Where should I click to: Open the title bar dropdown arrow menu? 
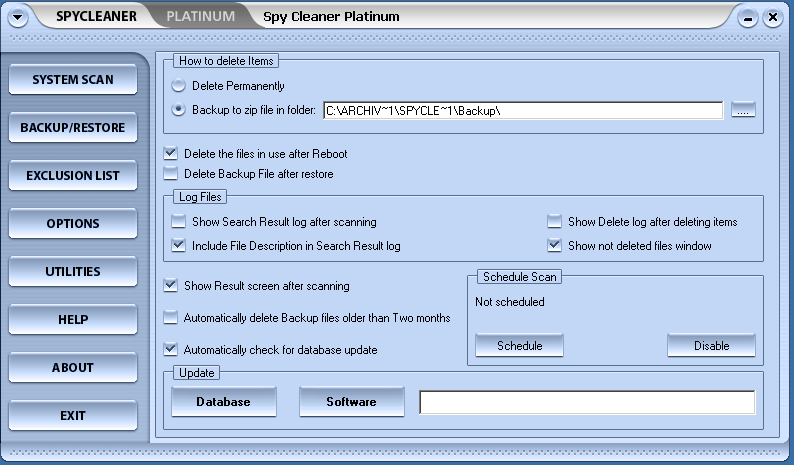[17, 18]
